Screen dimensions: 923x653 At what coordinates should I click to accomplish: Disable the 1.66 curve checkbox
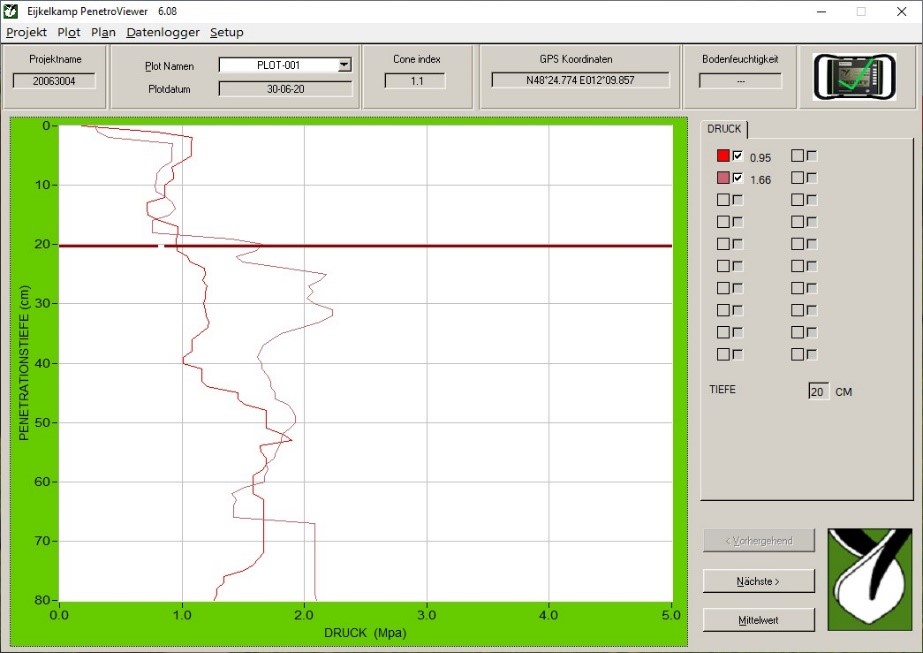pyautogui.click(x=738, y=178)
